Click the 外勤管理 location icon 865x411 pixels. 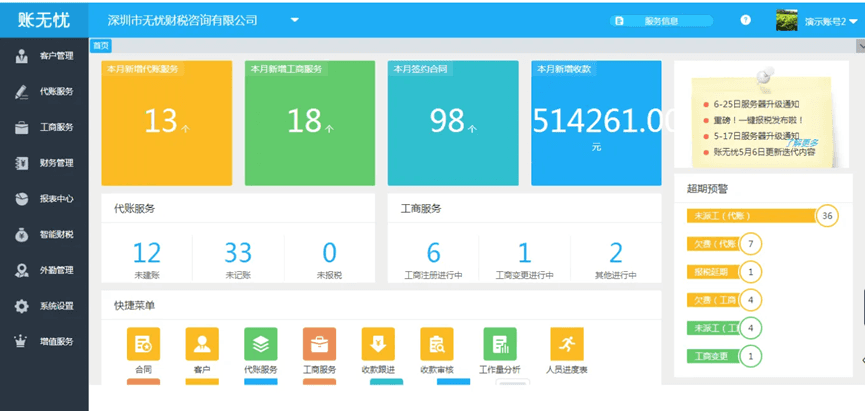point(22,270)
